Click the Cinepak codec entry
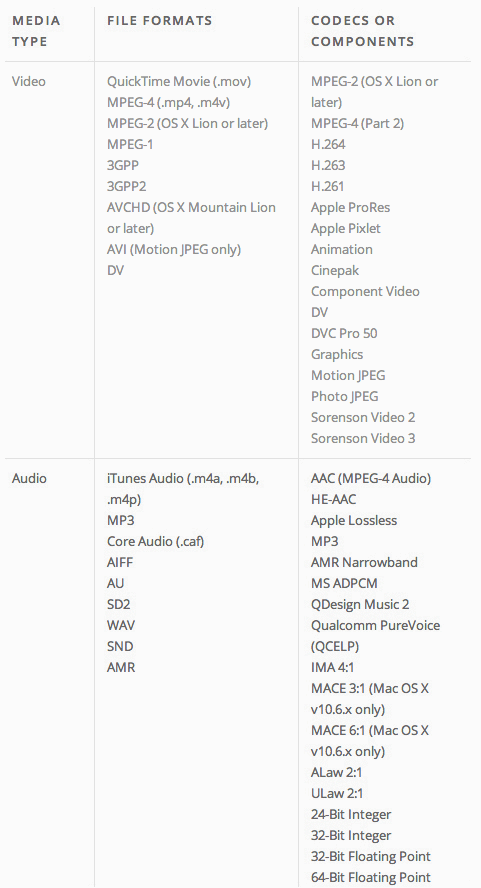Image resolution: width=481 pixels, height=888 pixels. tap(335, 270)
